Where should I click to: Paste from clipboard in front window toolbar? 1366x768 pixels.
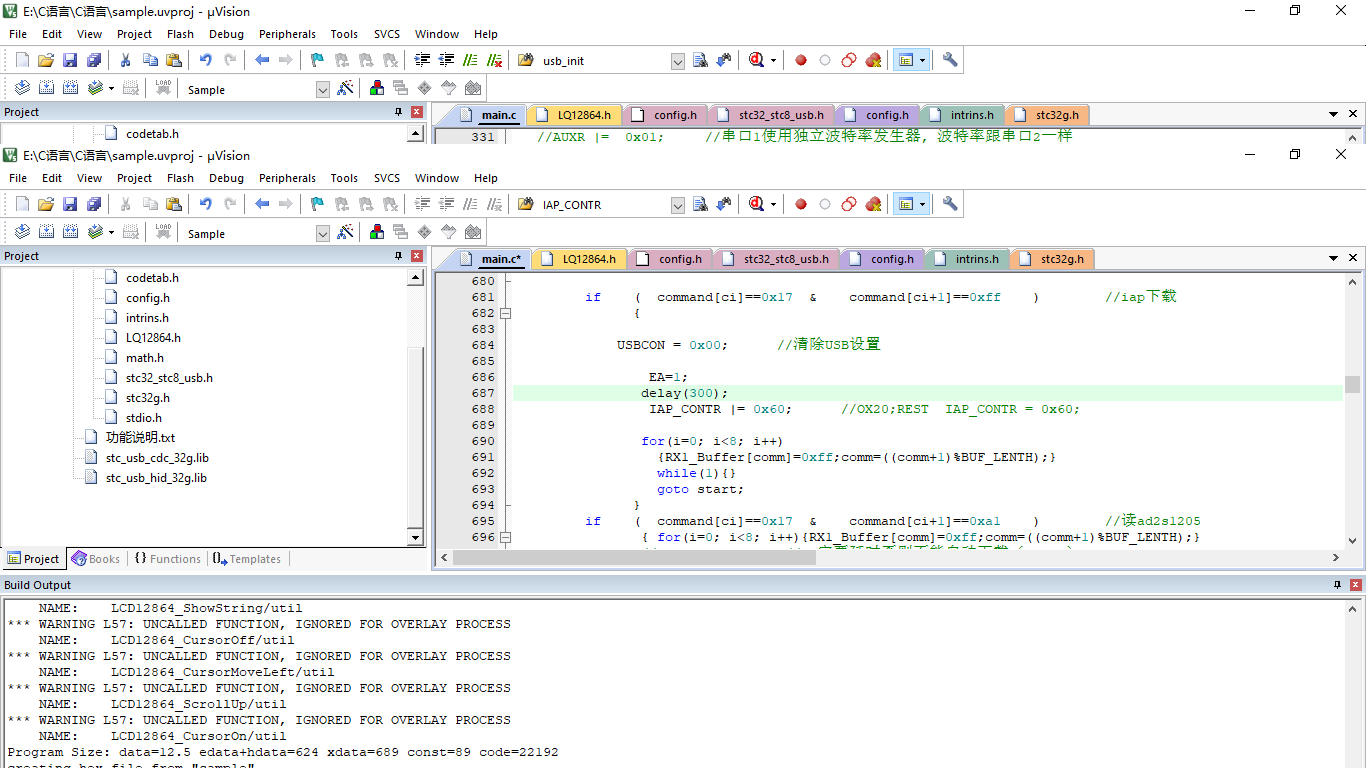tap(174, 204)
